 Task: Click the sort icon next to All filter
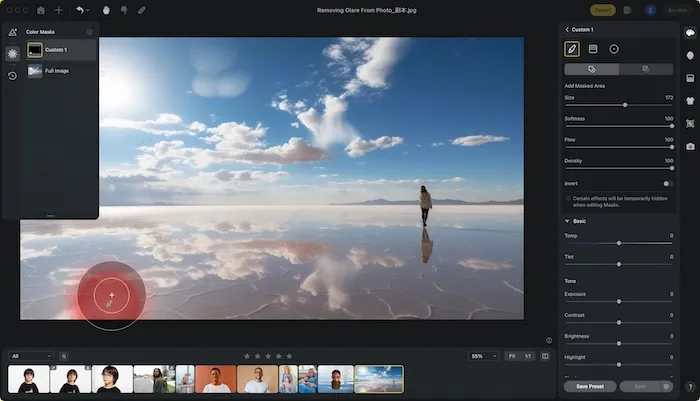pyautogui.click(x=64, y=356)
